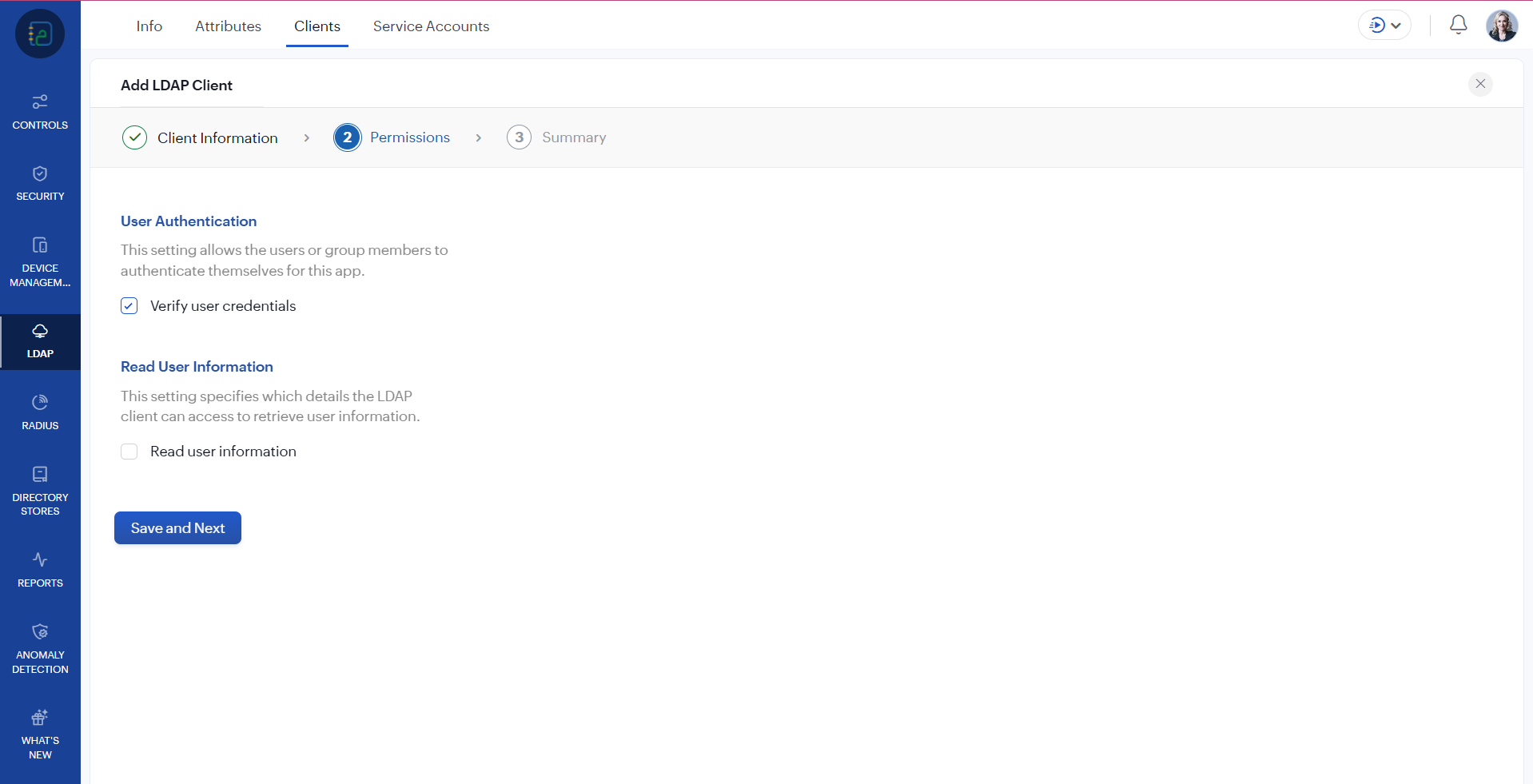Switch to the Info tab

pyautogui.click(x=149, y=26)
